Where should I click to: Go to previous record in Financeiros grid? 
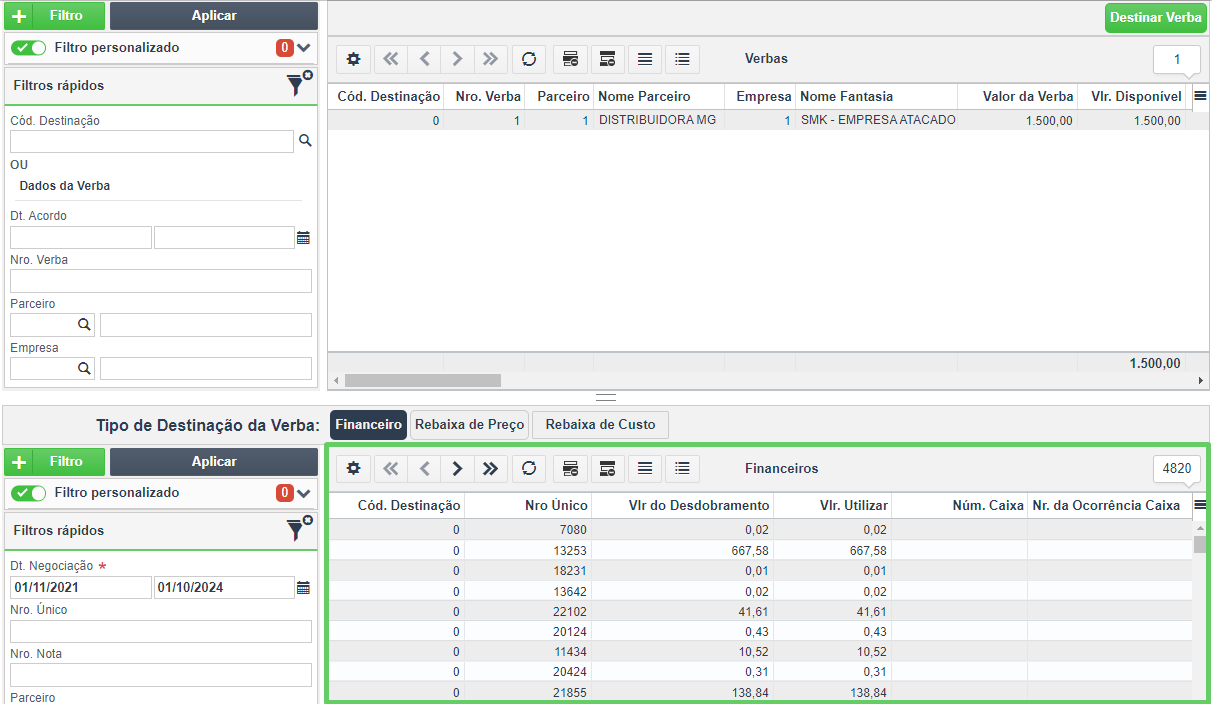424,468
